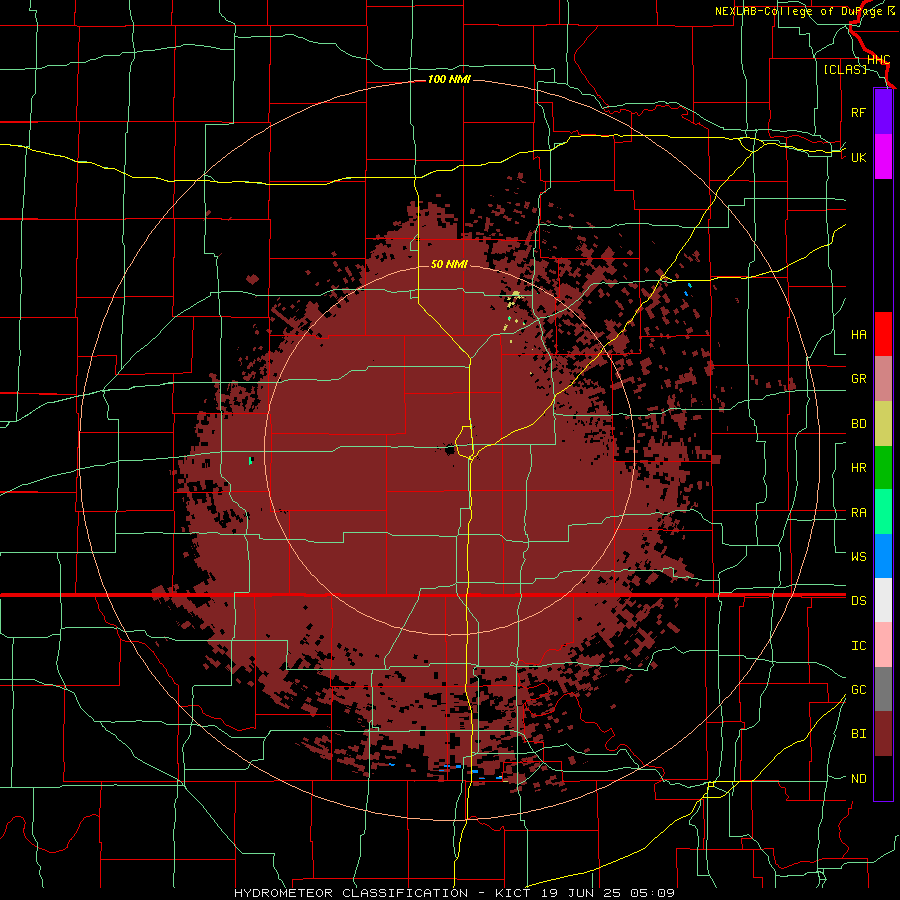This screenshot has width=900, height=900.
Task: Click the black radar site gap at center
Action: click(x=449, y=450)
